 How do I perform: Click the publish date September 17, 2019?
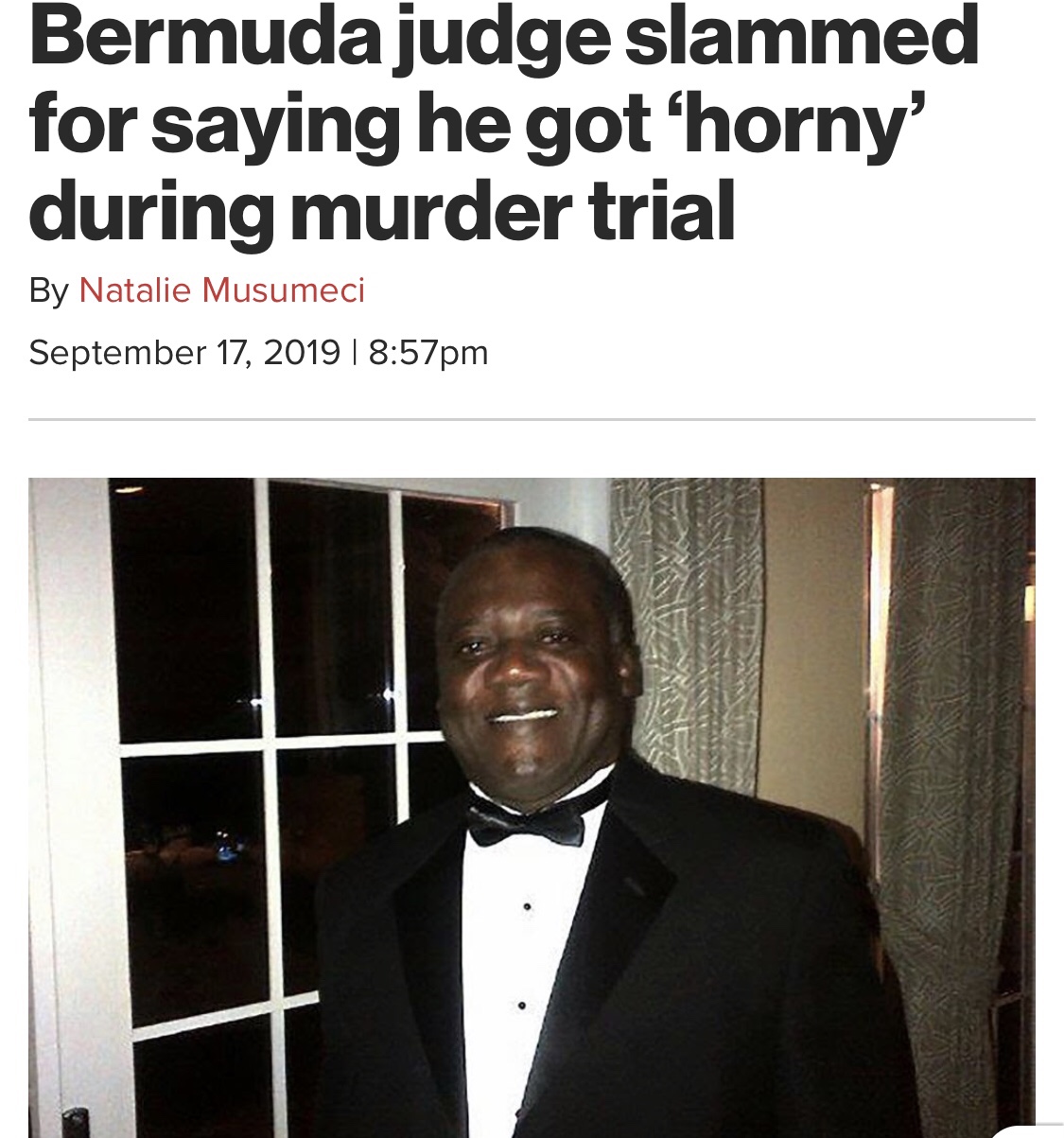(x=184, y=353)
